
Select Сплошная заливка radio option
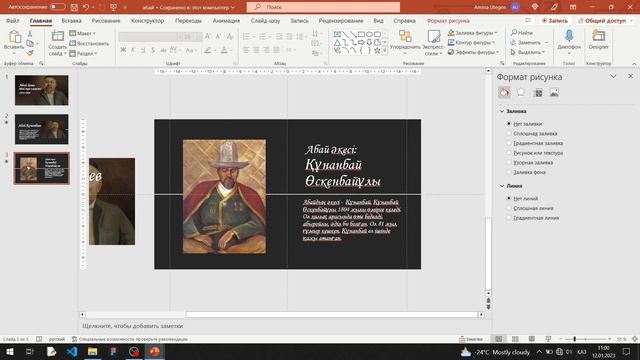pos(509,133)
